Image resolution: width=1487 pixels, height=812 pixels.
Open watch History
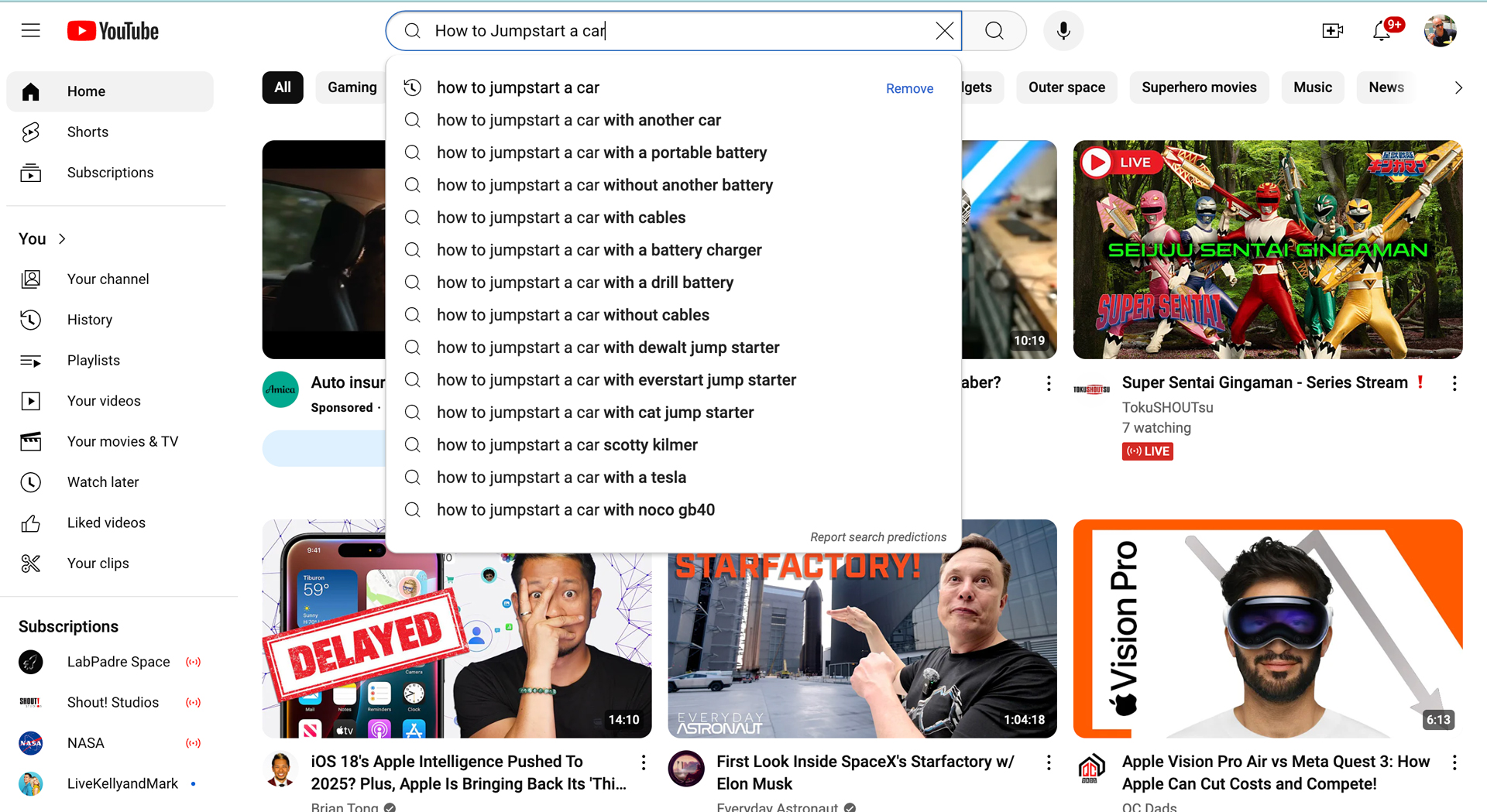click(x=110, y=320)
